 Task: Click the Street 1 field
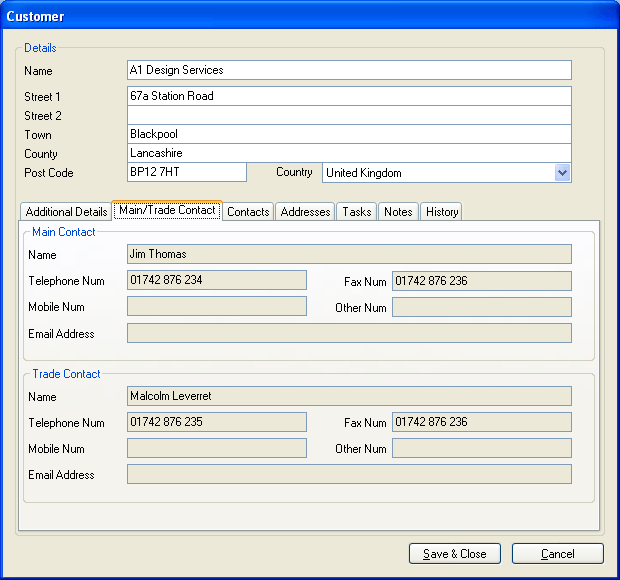point(349,96)
